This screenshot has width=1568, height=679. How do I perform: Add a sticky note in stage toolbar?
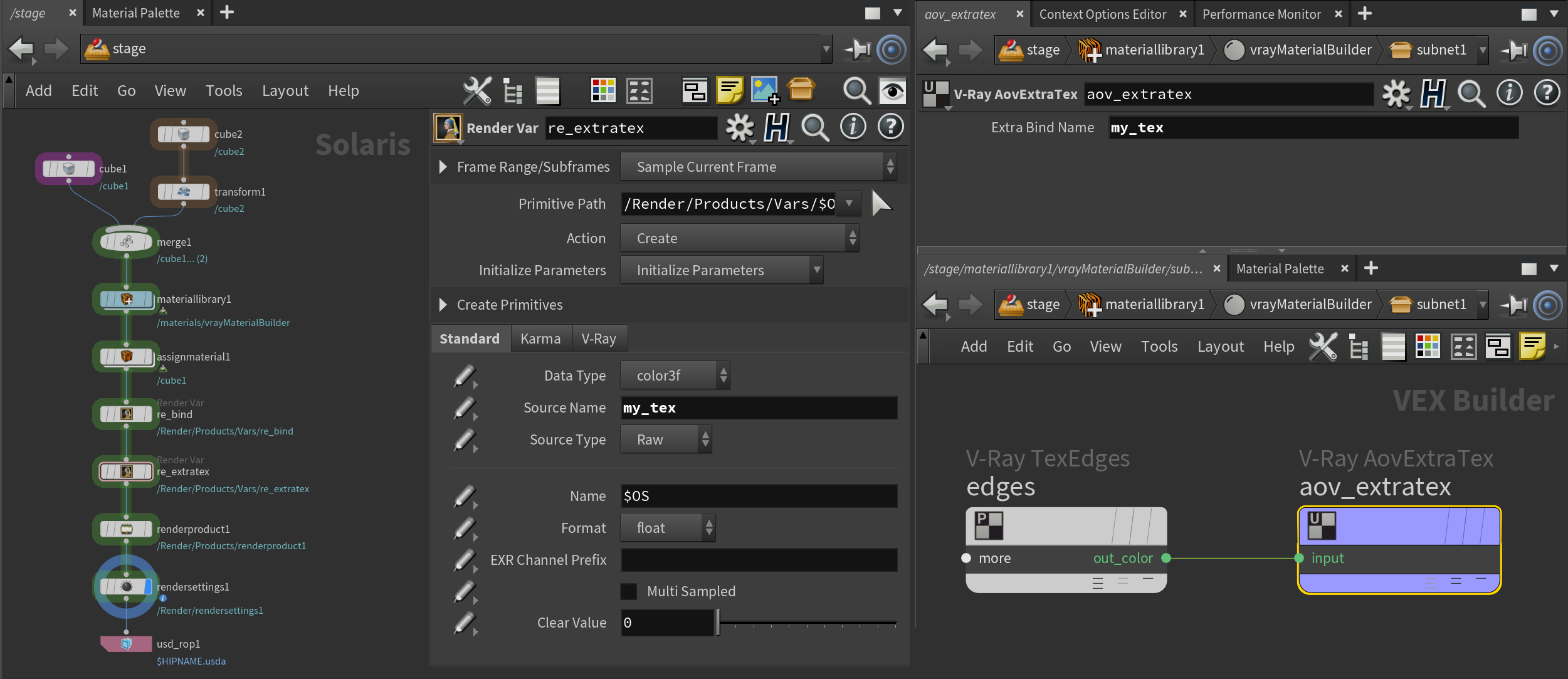point(730,91)
